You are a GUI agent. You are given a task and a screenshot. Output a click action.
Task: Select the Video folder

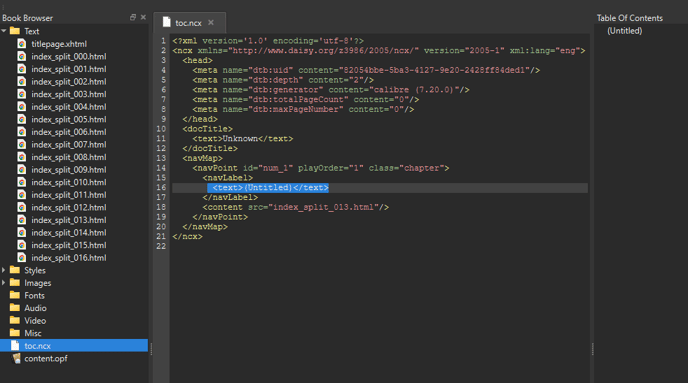pos(35,321)
